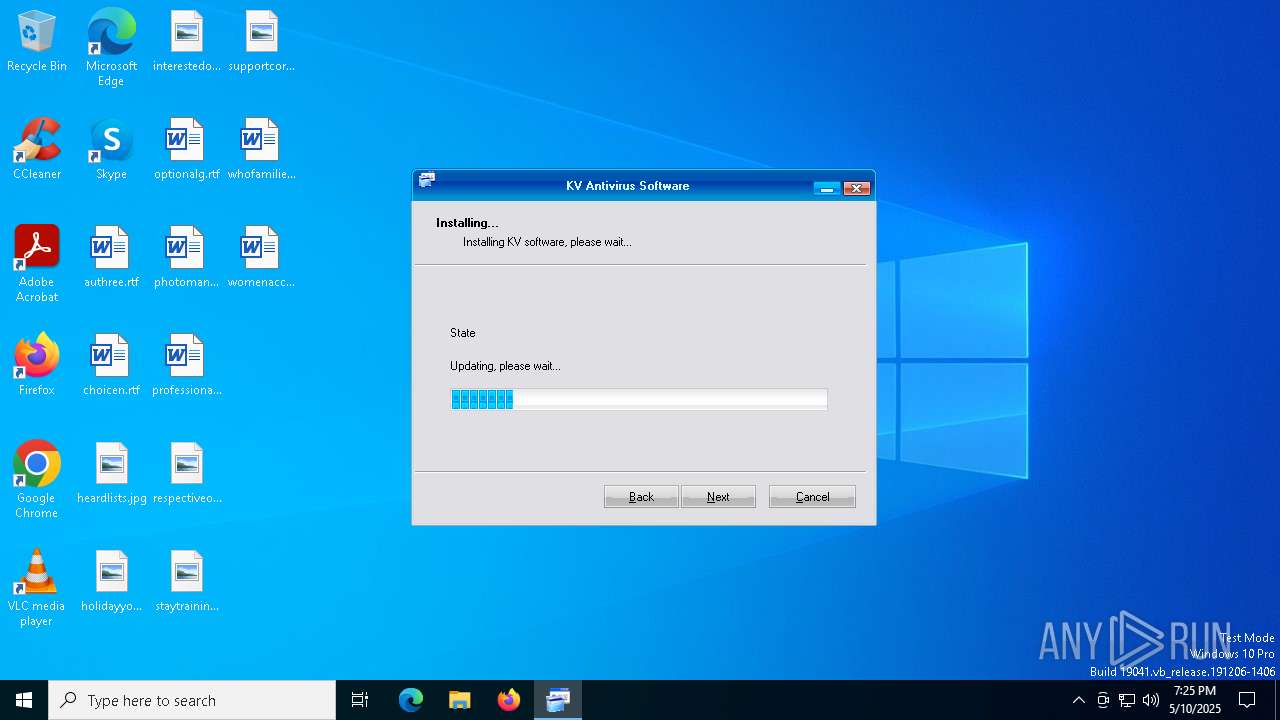Select the photoman... document
1280x720 pixels.
click(x=187, y=258)
